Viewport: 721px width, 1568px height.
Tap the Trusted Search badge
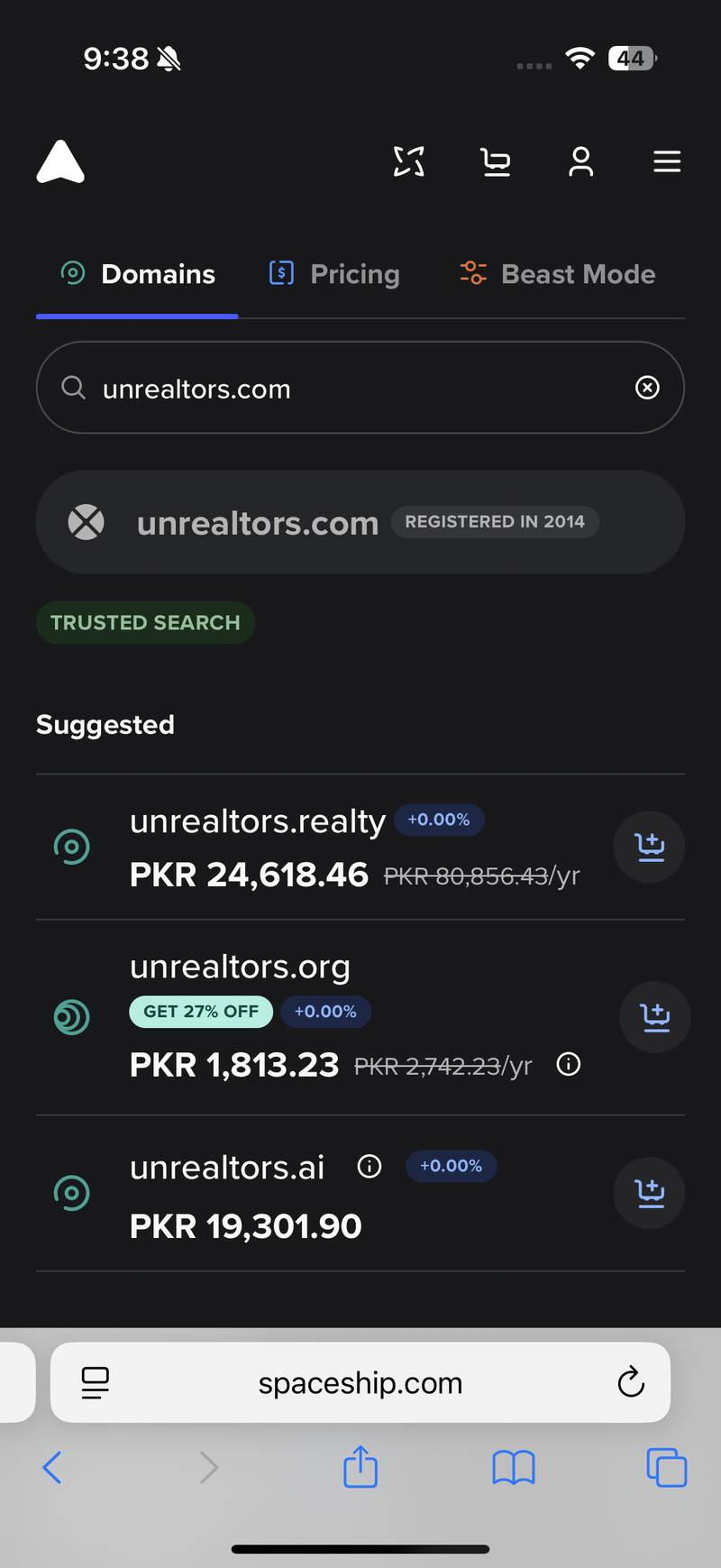coord(145,622)
